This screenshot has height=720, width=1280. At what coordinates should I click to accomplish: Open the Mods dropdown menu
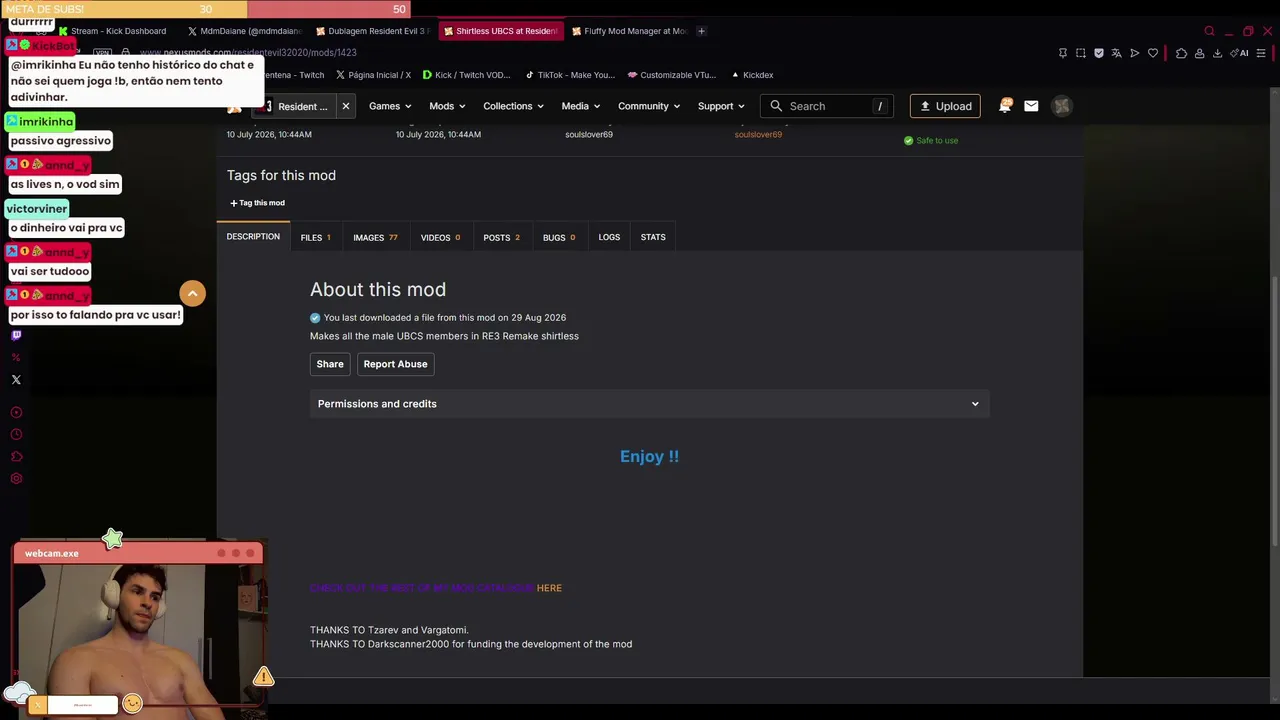[447, 106]
